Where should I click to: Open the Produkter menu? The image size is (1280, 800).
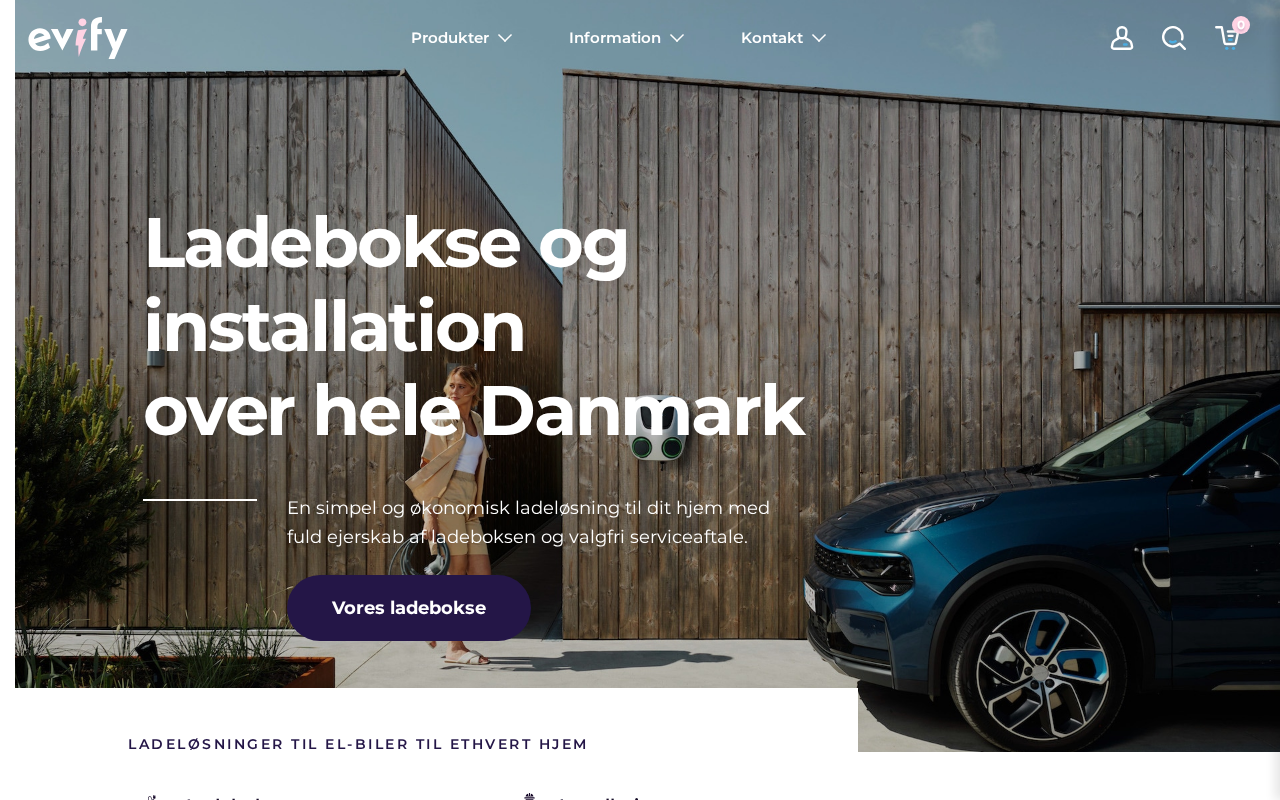point(450,38)
